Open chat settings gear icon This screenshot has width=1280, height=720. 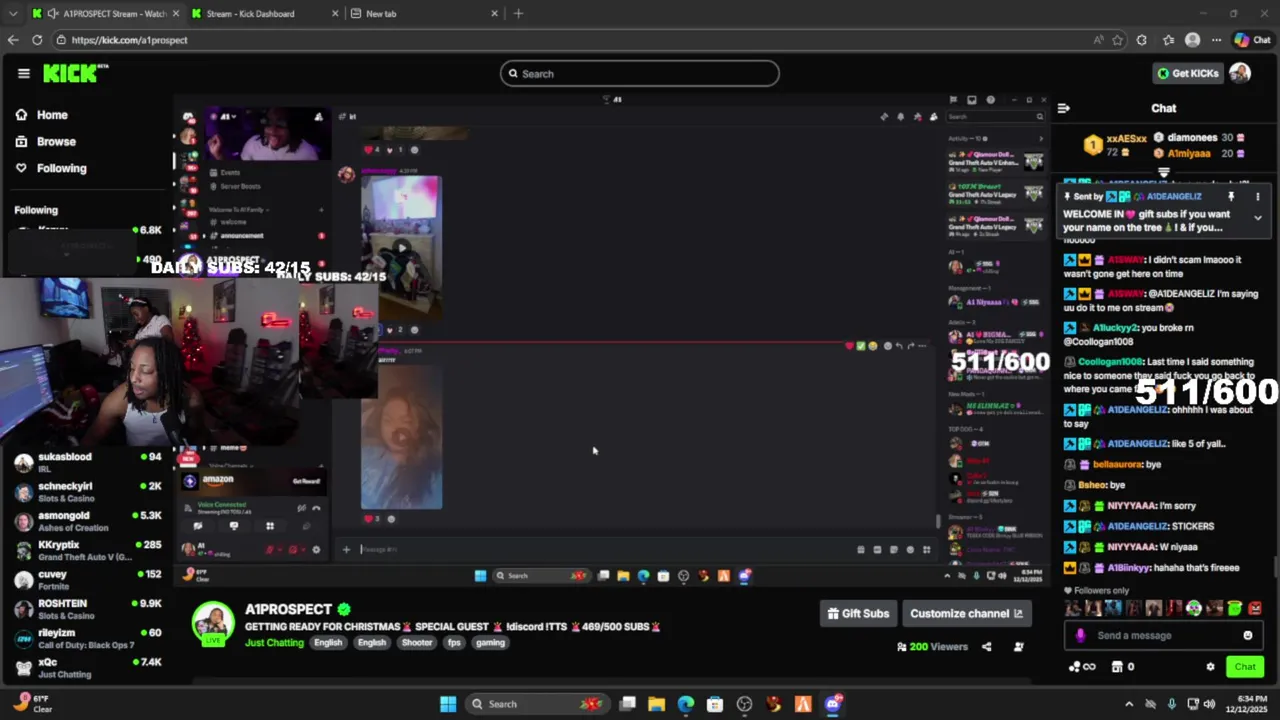pyautogui.click(x=1210, y=667)
